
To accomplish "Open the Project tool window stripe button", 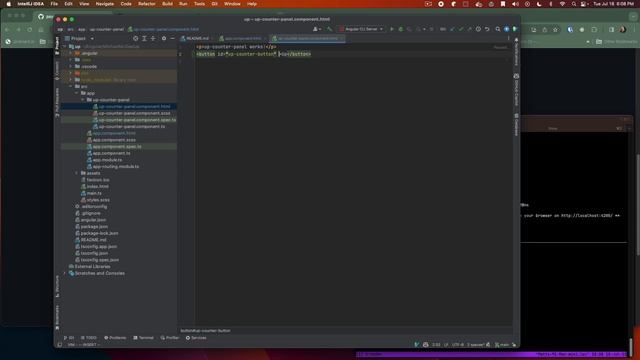I will [57, 45].
